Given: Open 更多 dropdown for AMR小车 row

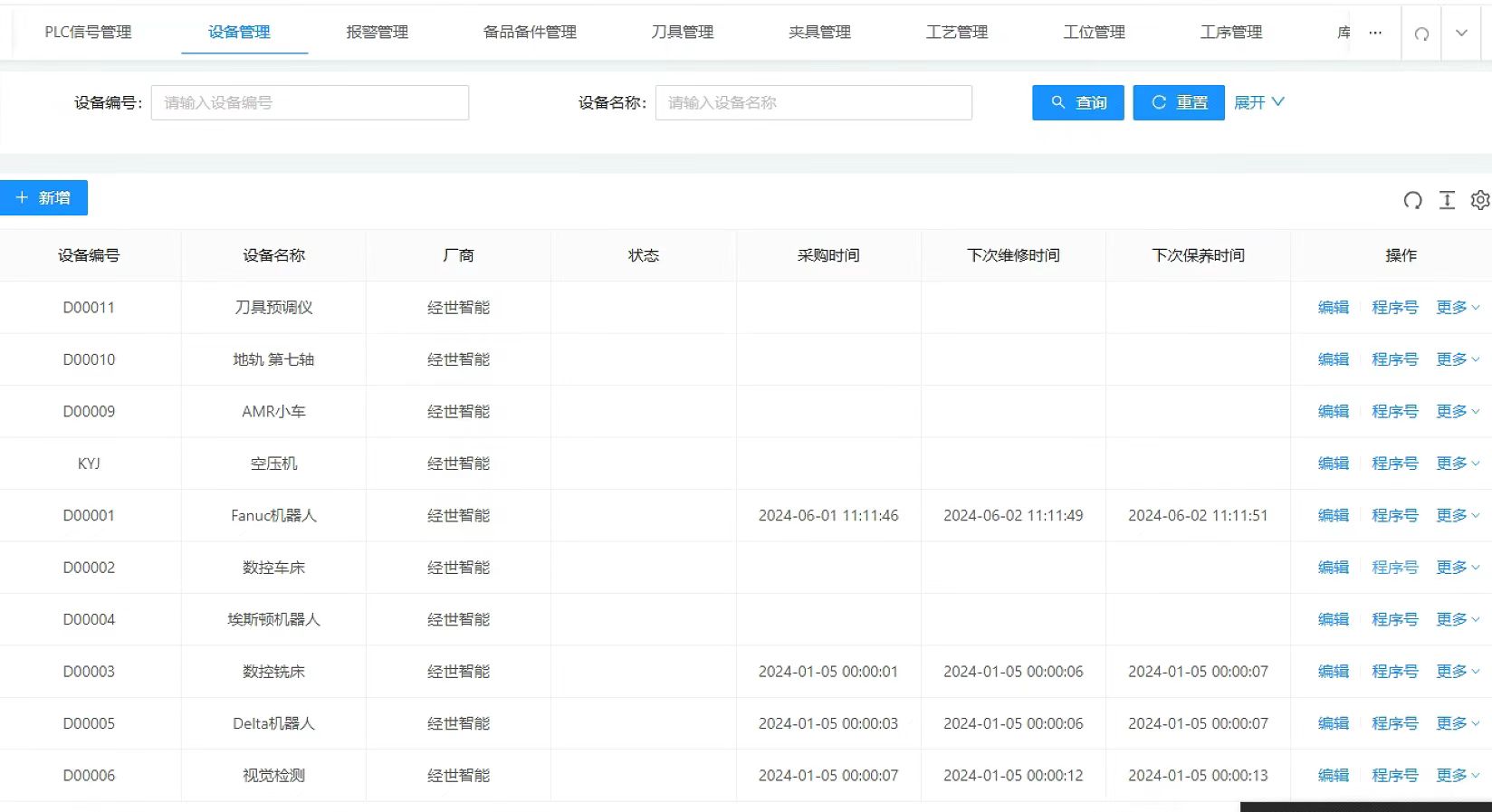Looking at the screenshot, I should (1458, 411).
